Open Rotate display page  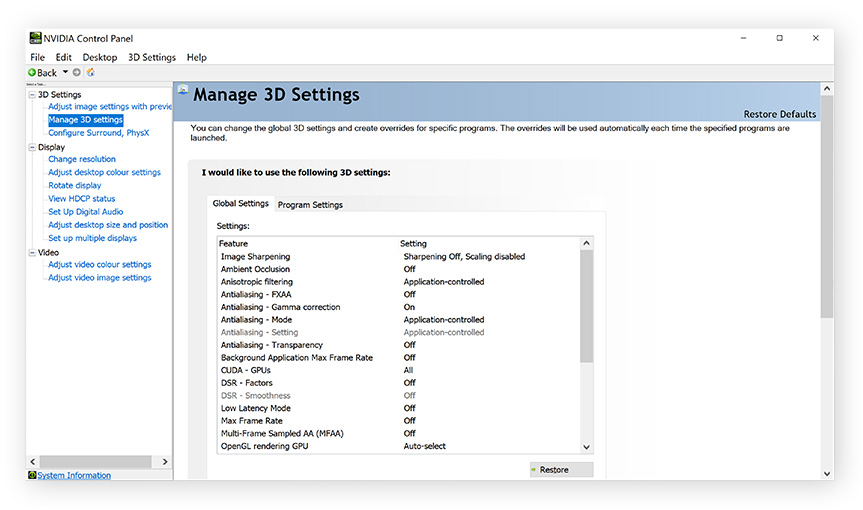(75, 185)
